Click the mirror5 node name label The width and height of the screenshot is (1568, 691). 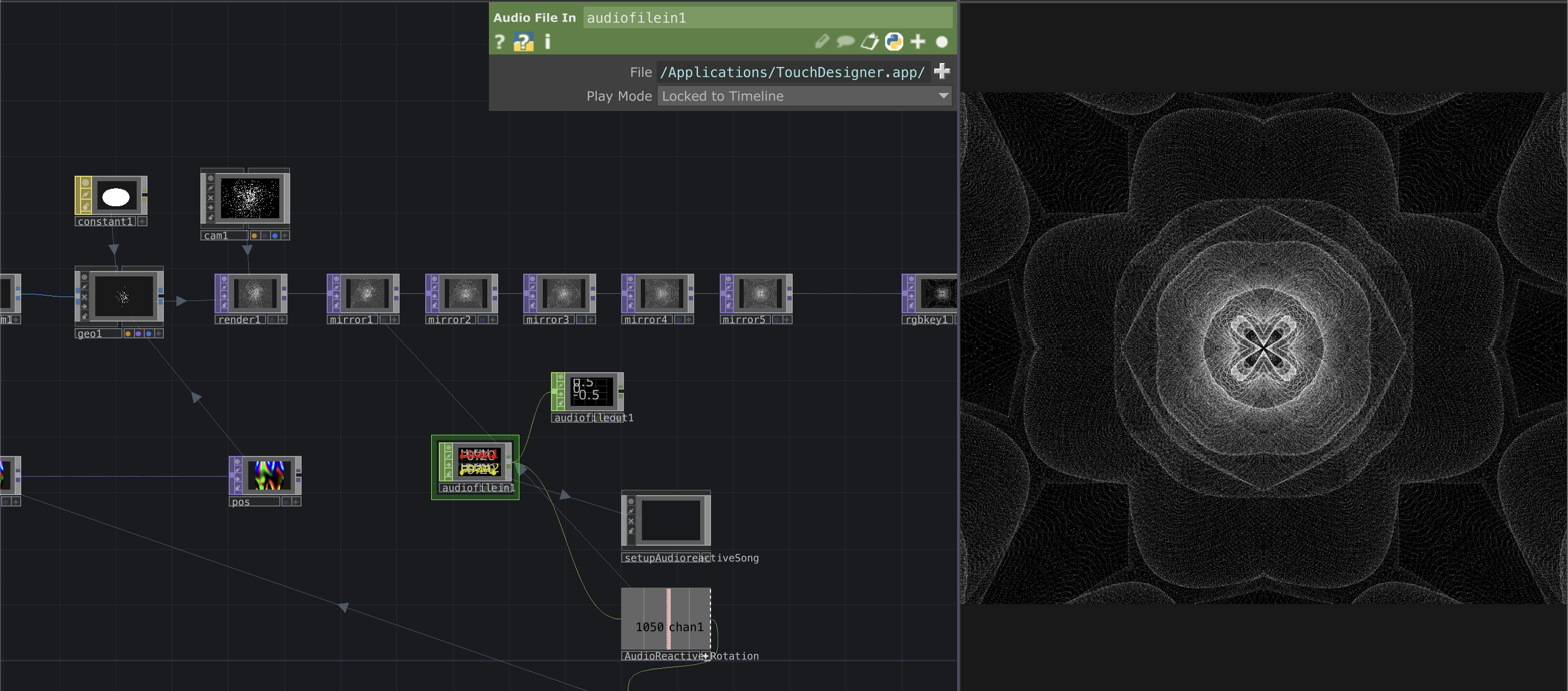[x=744, y=319]
